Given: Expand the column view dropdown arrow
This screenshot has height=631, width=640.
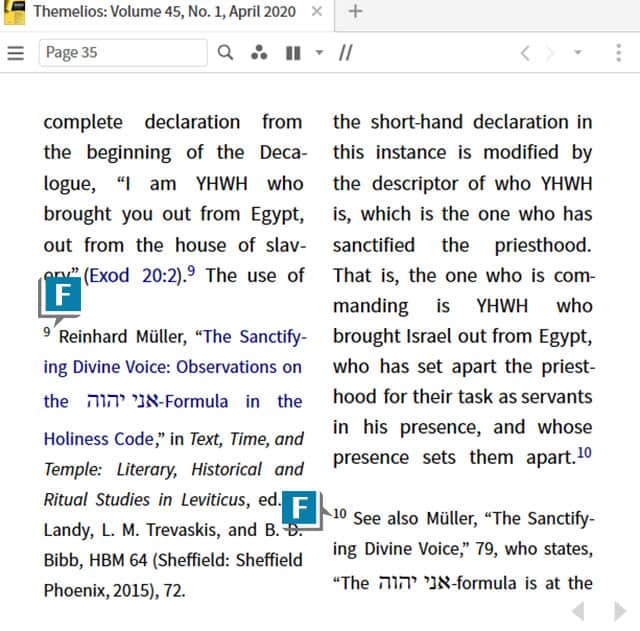Looking at the screenshot, I should 319,53.
